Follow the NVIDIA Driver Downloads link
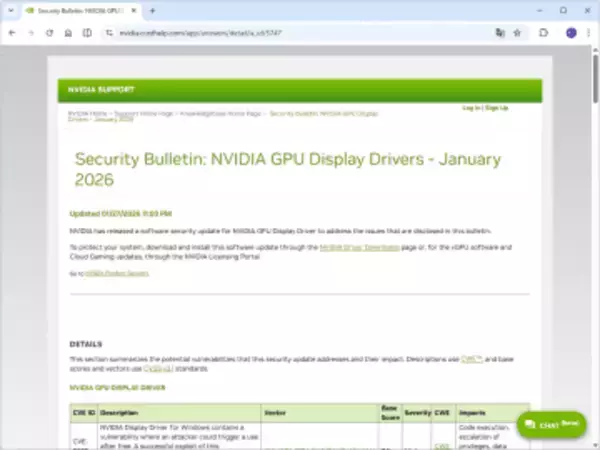 pyautogui.click(x=360, y=248)
